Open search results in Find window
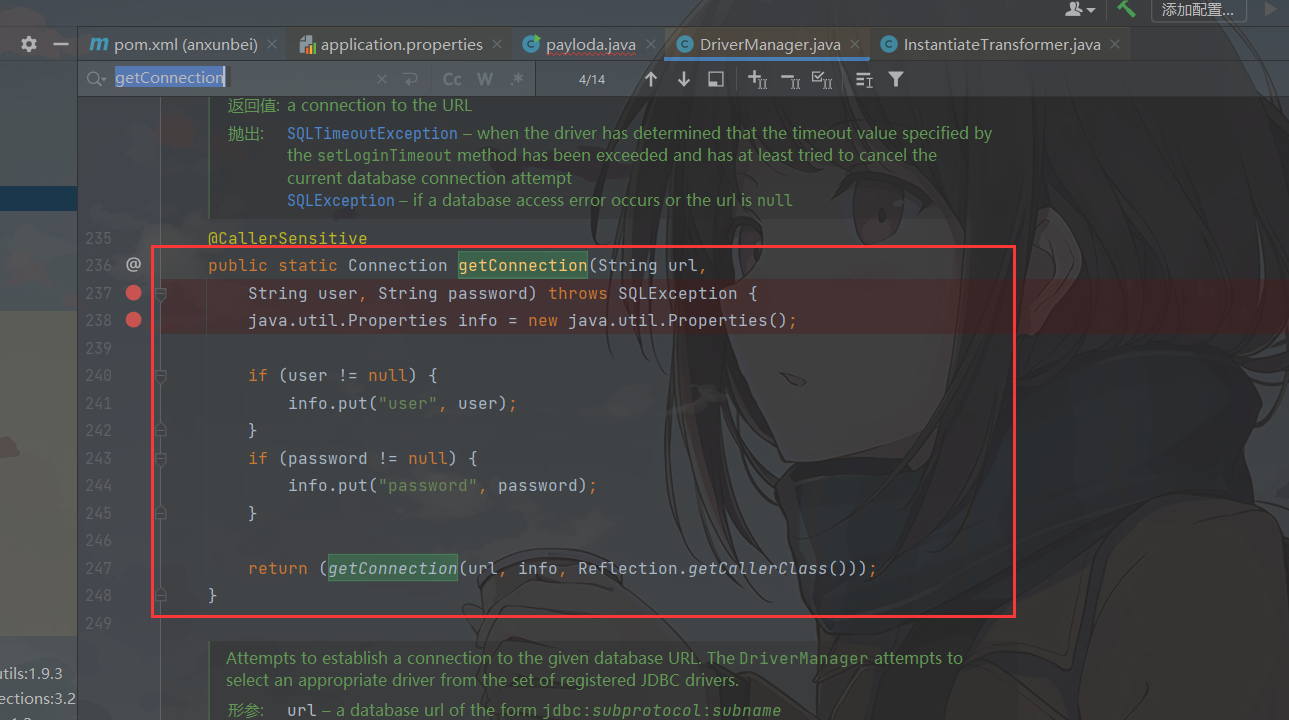This screenshot has width=1289, height=720. click(716, 79)
